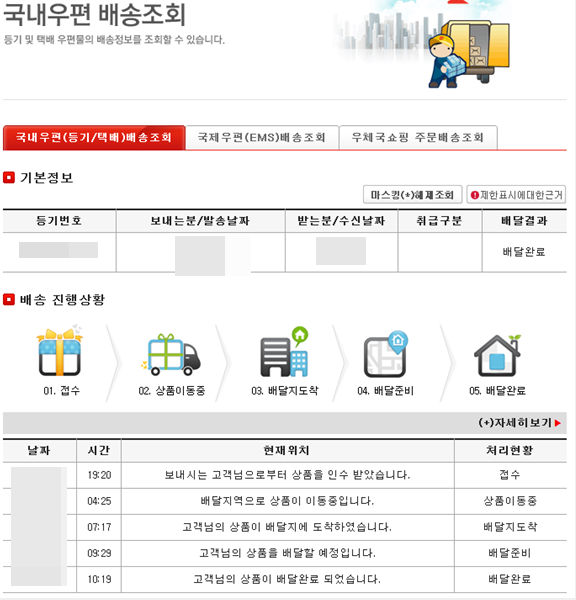
Task: Click 배달준비 status in 처리현황 column
Action: point(510,553)
